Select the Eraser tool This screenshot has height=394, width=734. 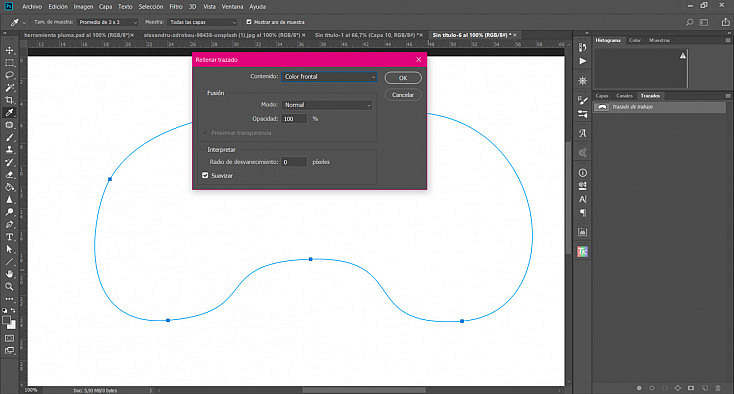pyautogui.click(x=9, y=175)
